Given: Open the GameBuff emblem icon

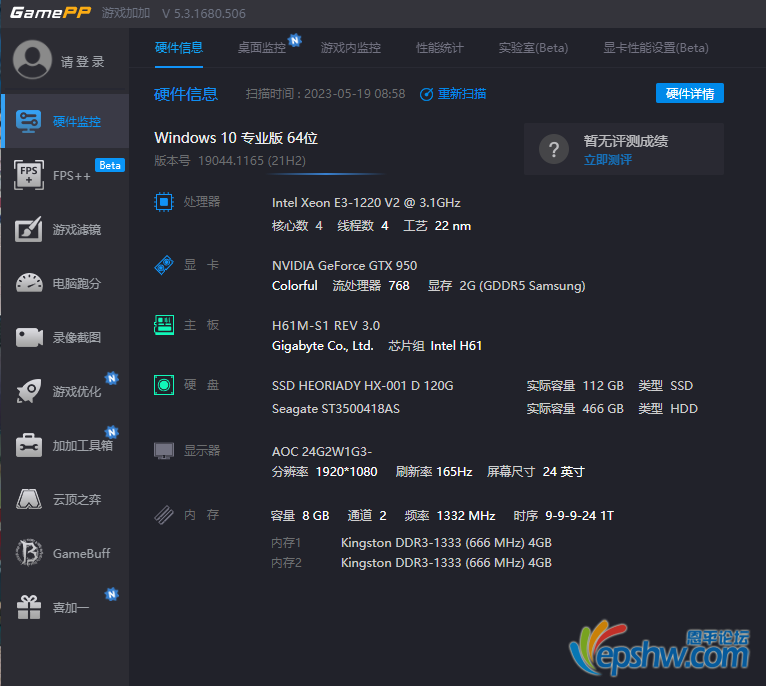Looking at the screenshot, I should [29, 553].
